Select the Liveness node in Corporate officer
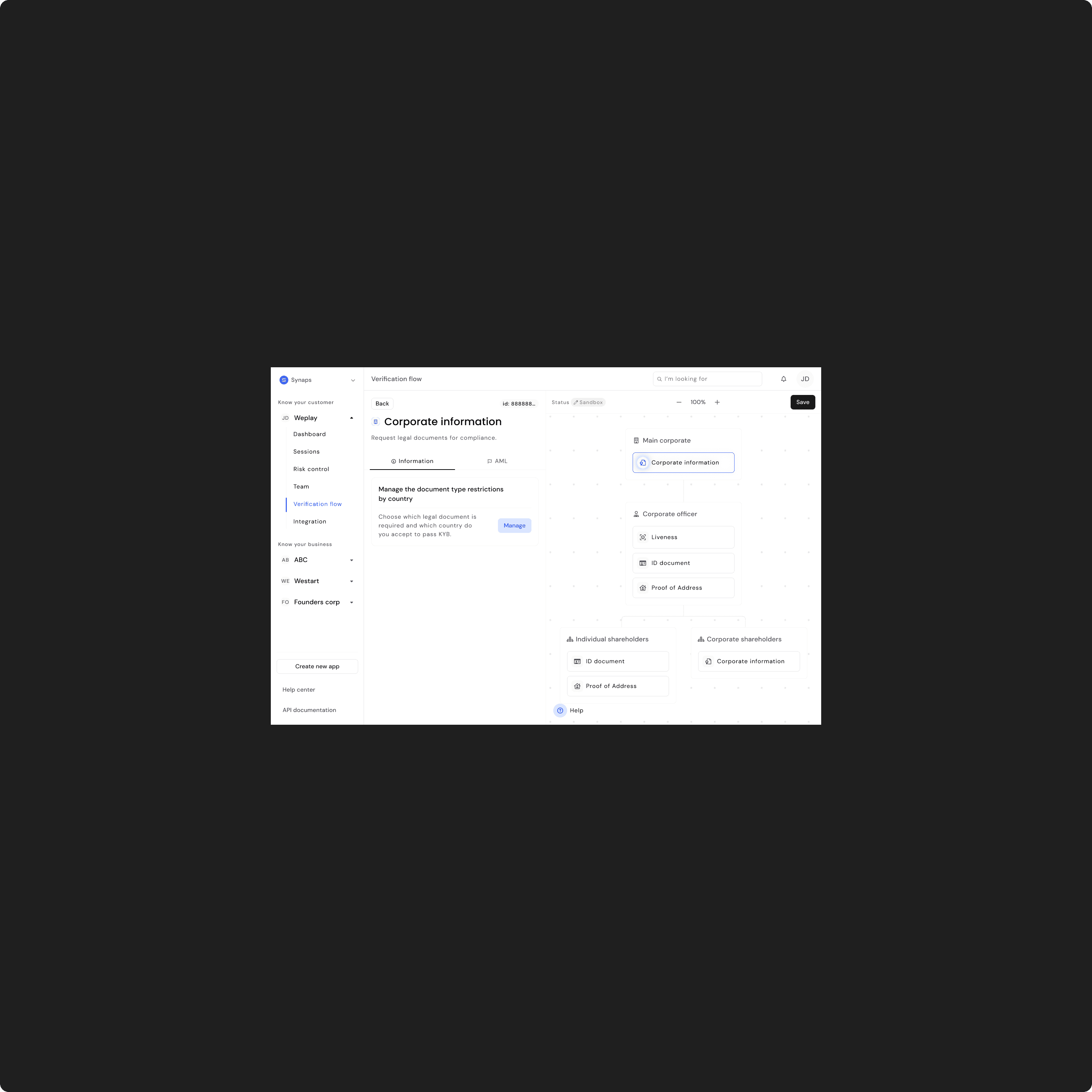The image size is (1092, 1092). (x=683, y=538)
